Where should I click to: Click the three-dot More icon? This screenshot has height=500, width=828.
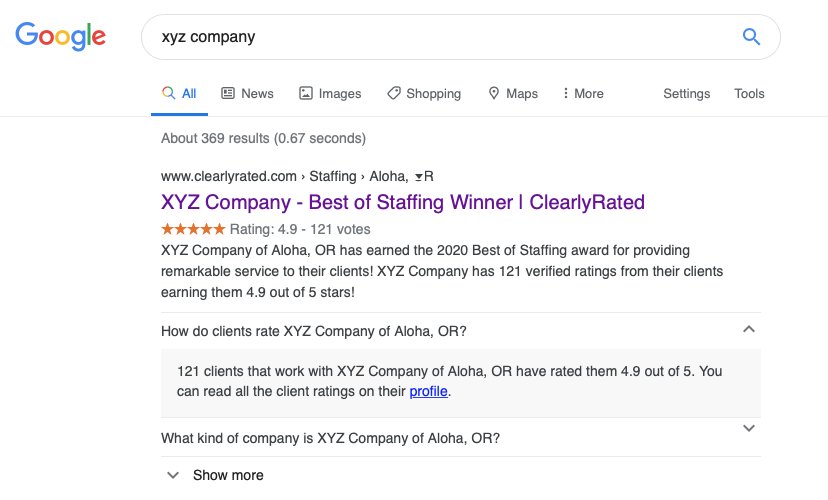point(566,93)
